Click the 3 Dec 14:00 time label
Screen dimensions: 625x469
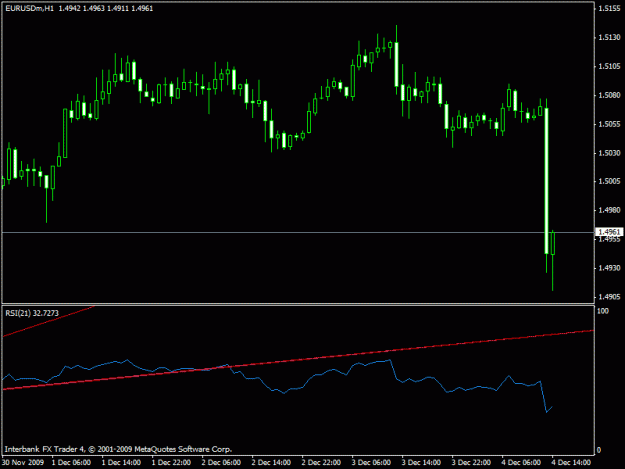point(421,463)
